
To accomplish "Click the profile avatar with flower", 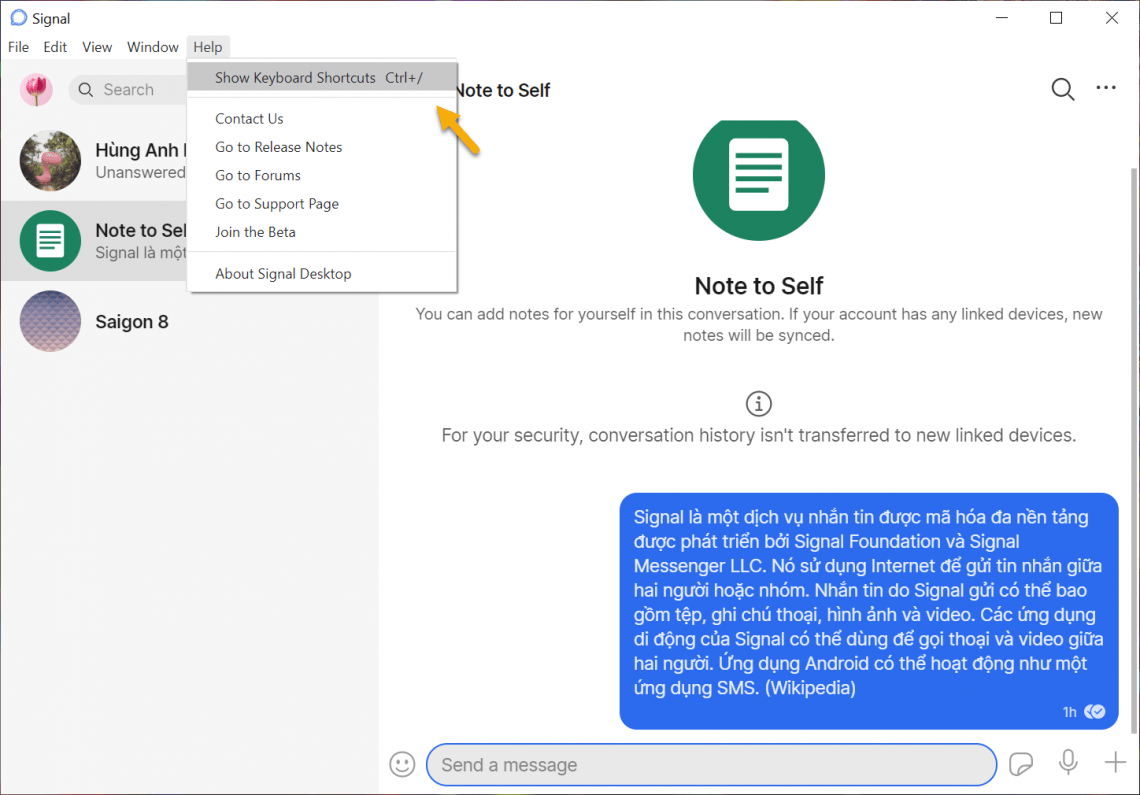I will click(36, 90).
